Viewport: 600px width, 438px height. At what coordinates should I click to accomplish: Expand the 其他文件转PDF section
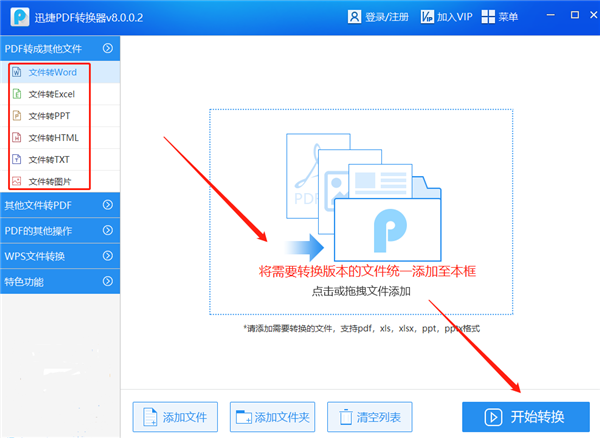point(60,205)
